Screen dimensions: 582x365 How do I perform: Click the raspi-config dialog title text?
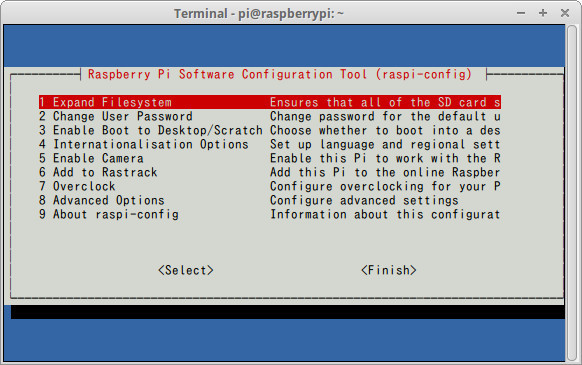pos(280,74)
